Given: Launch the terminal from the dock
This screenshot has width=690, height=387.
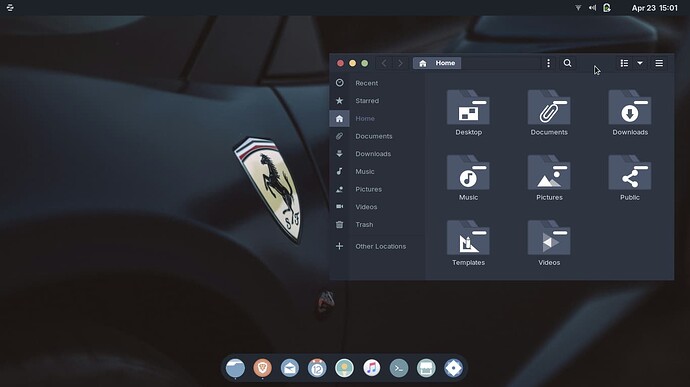Looking at the screenshot, I should tap(399, 368).
